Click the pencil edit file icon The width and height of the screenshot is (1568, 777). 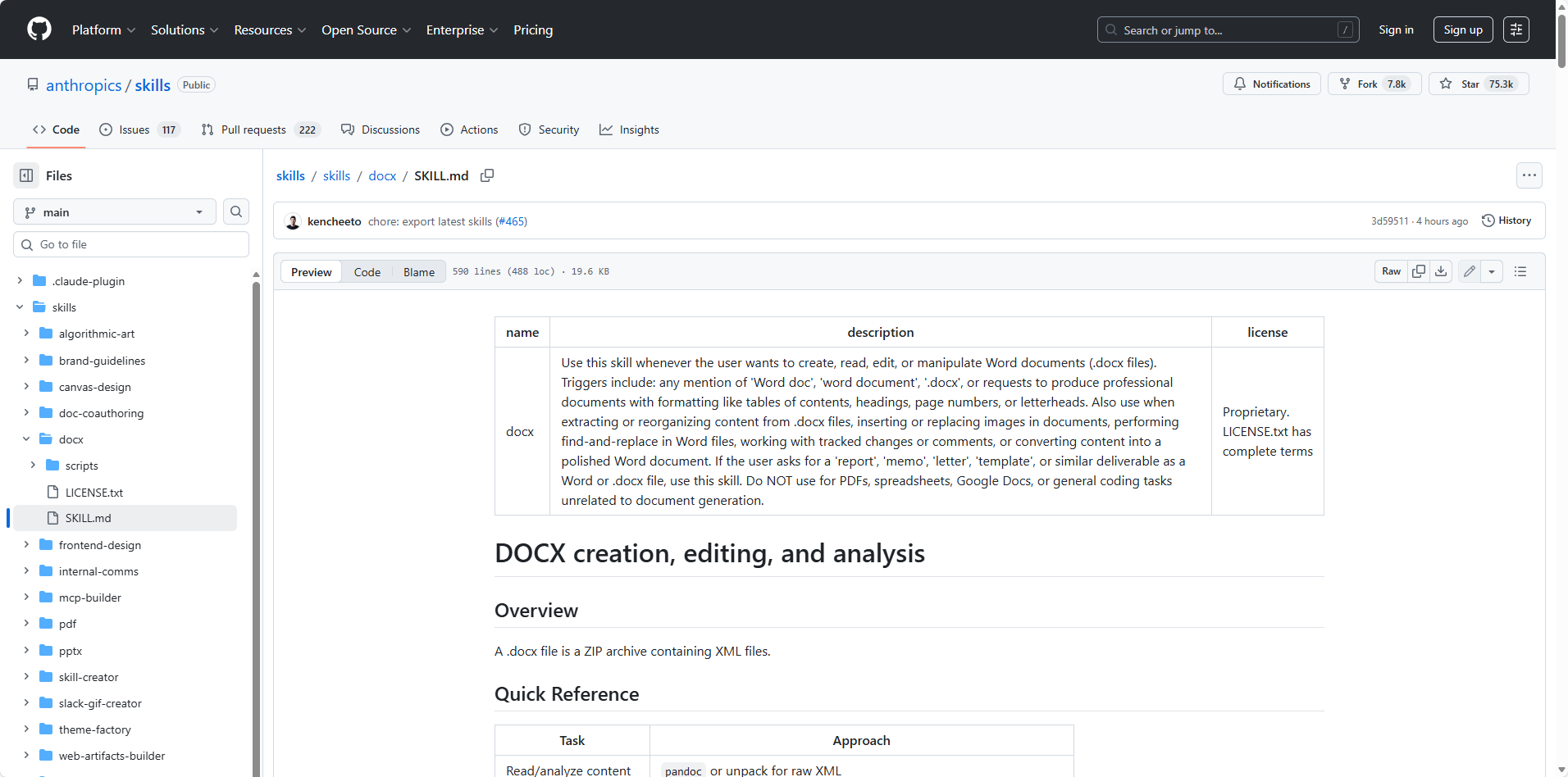[1470, 271]
